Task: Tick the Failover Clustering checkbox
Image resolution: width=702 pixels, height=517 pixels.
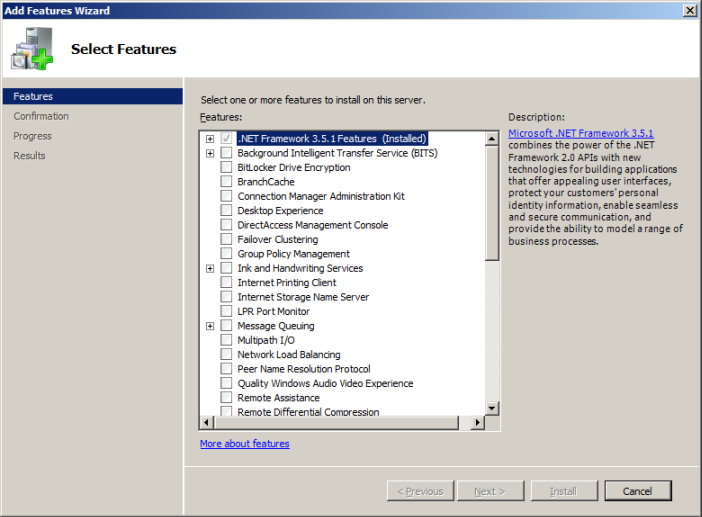Action: click(226, 239)
